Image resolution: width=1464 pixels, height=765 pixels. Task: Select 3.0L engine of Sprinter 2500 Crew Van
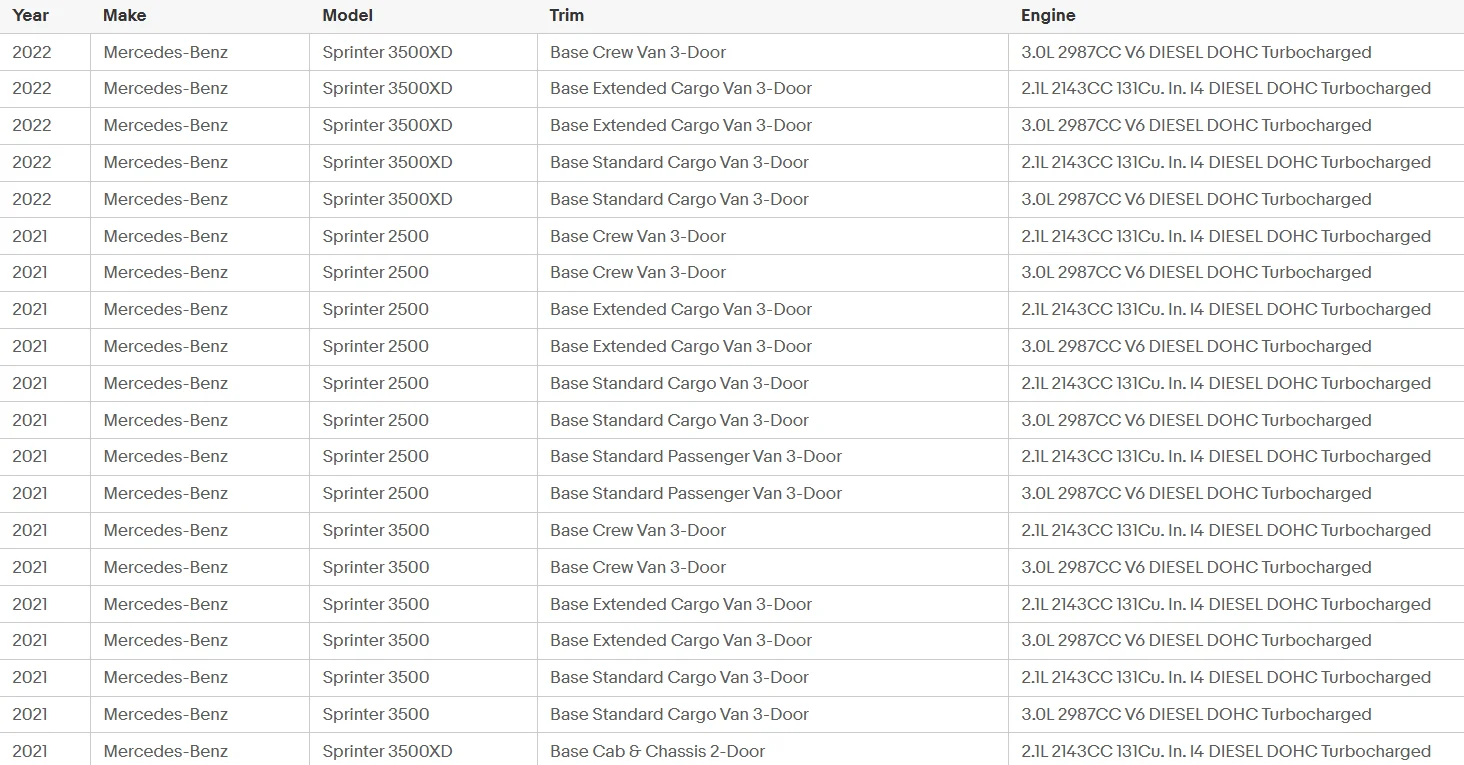point(1196,272)
